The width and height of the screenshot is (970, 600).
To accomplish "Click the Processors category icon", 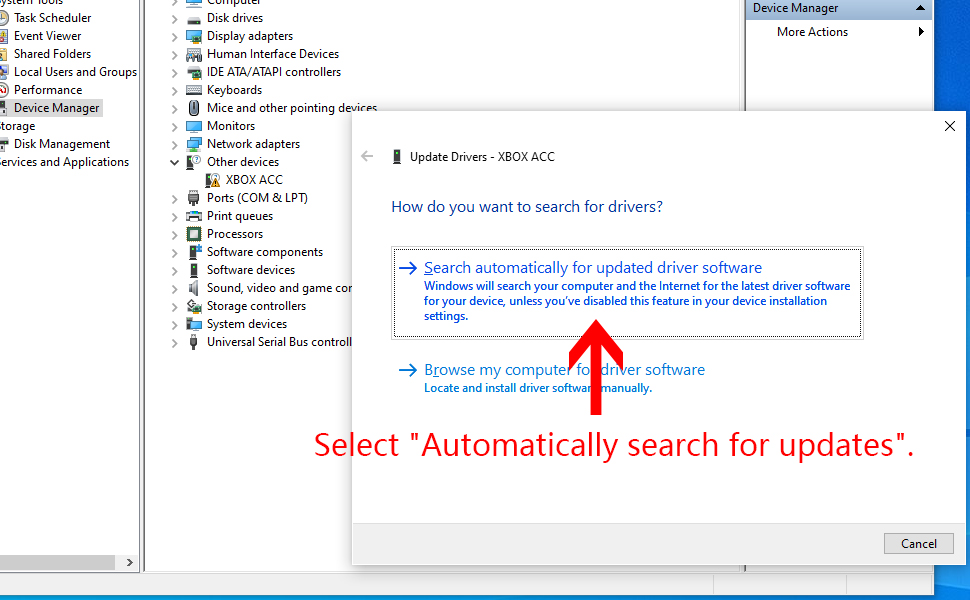I will tap(194, 234).
